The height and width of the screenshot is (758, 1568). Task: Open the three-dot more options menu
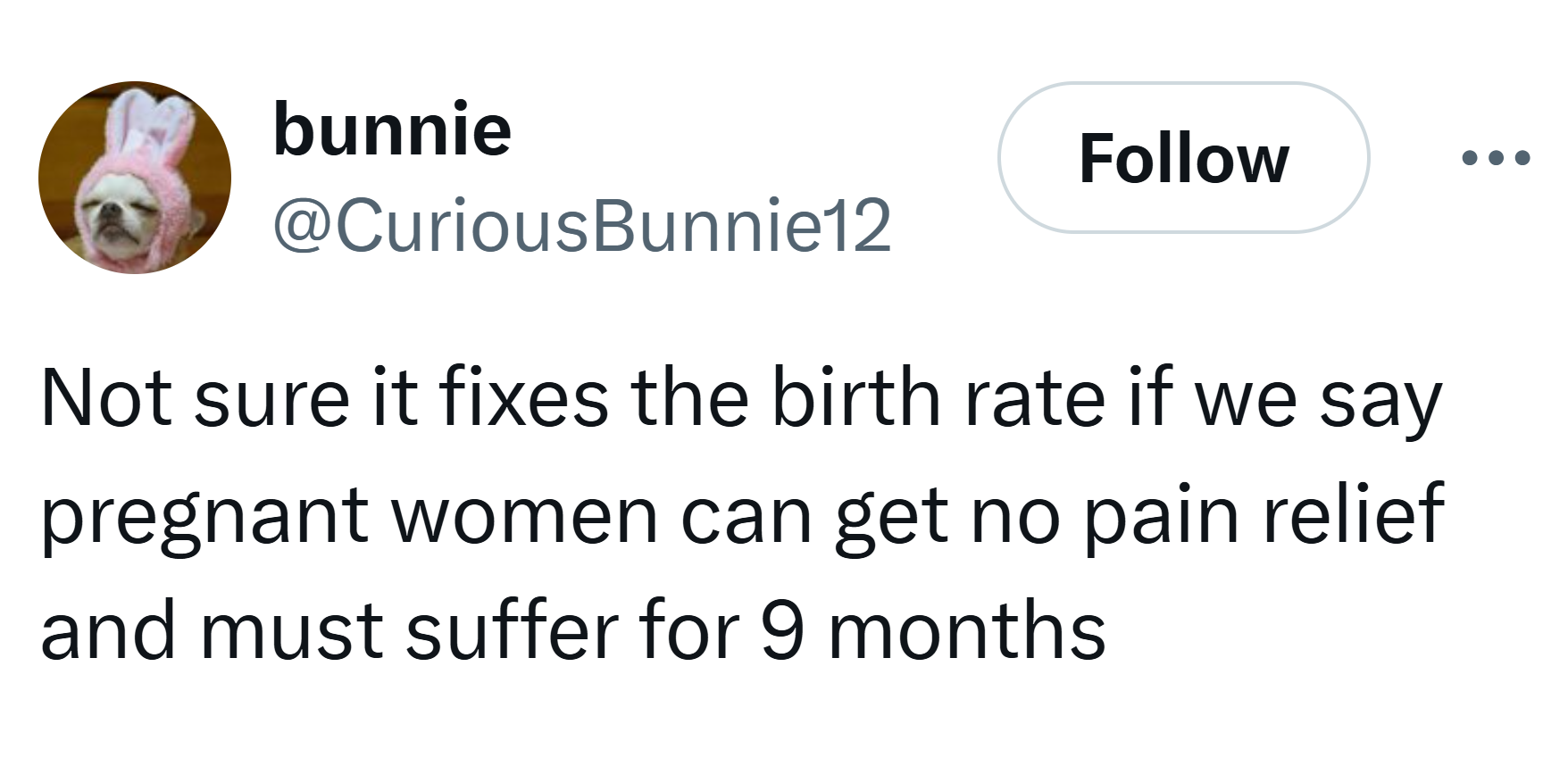pyautogui.click(x=1496, y=159)
